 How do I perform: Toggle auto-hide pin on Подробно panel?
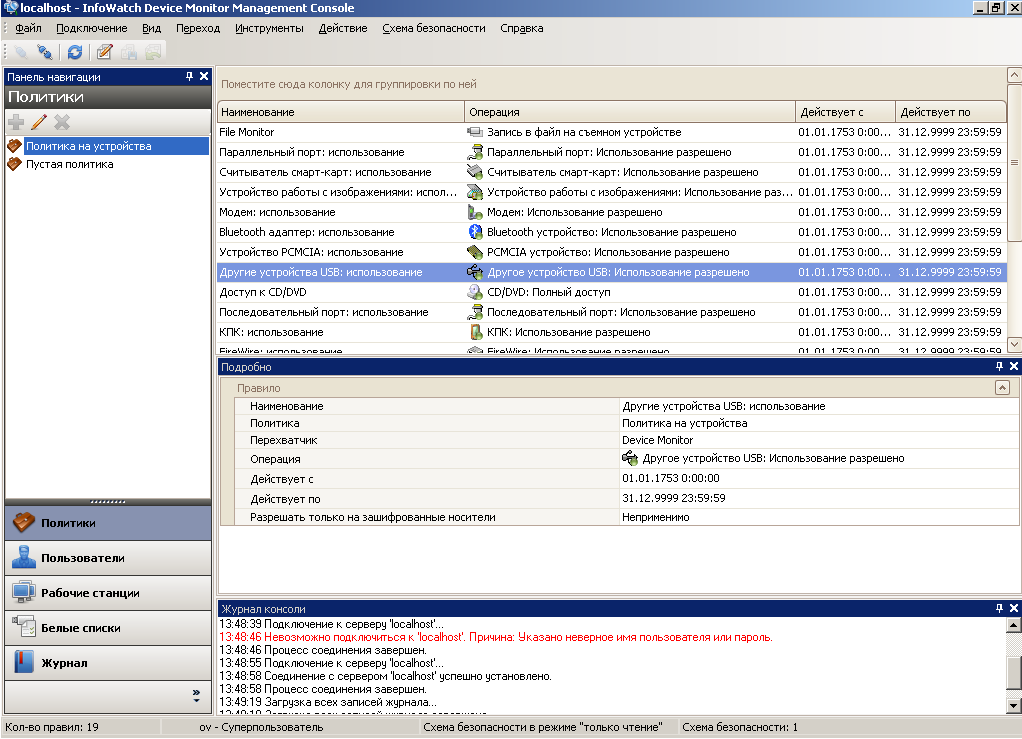coord(999,367)
